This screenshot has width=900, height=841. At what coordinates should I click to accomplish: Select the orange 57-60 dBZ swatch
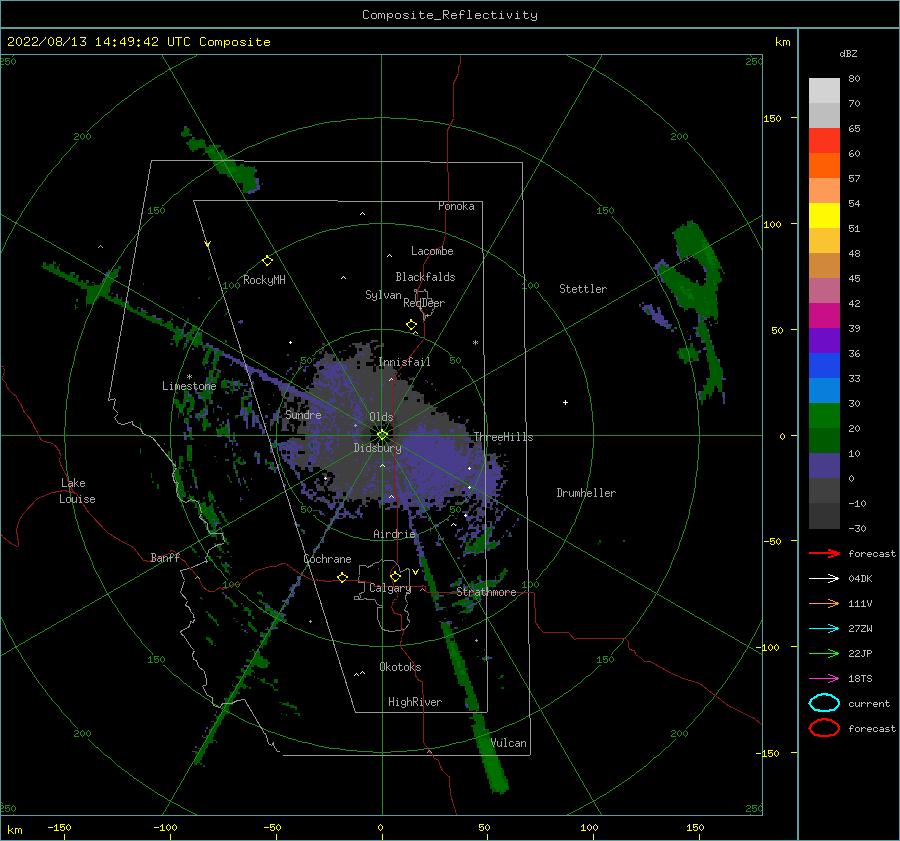point(824,166)
